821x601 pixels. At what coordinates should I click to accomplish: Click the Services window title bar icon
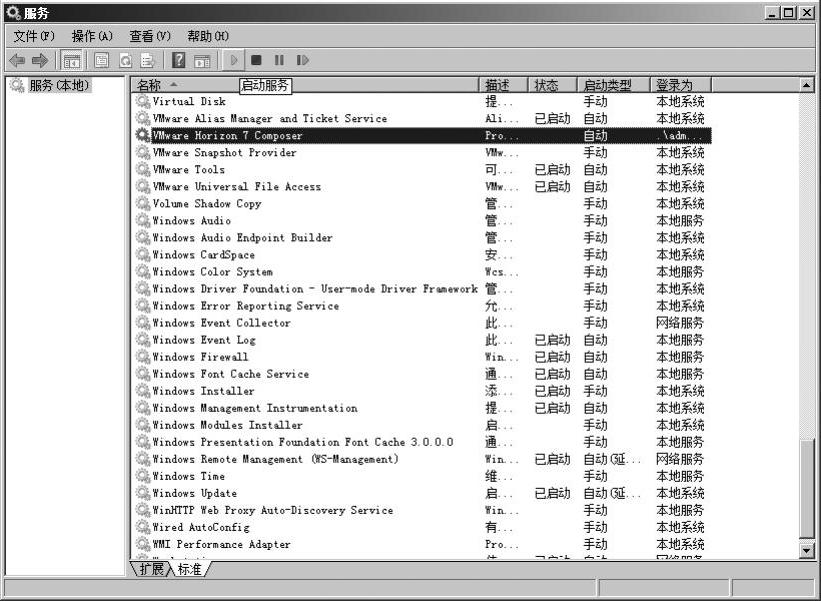(x=14, y=13)
